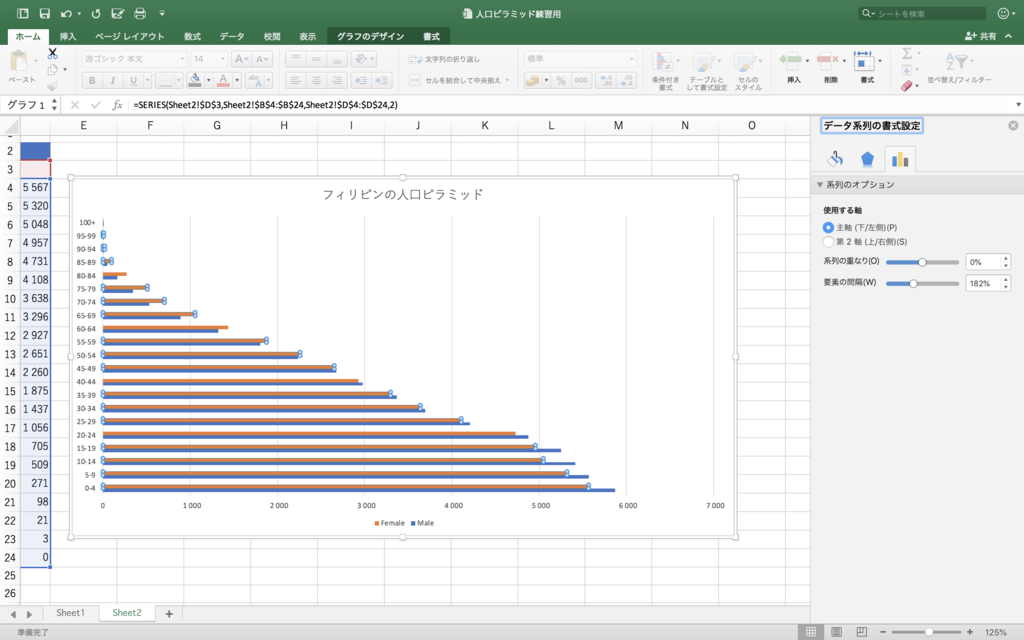Click the delete cells icon
1024x640 pixels.
(x=827, y=62)
